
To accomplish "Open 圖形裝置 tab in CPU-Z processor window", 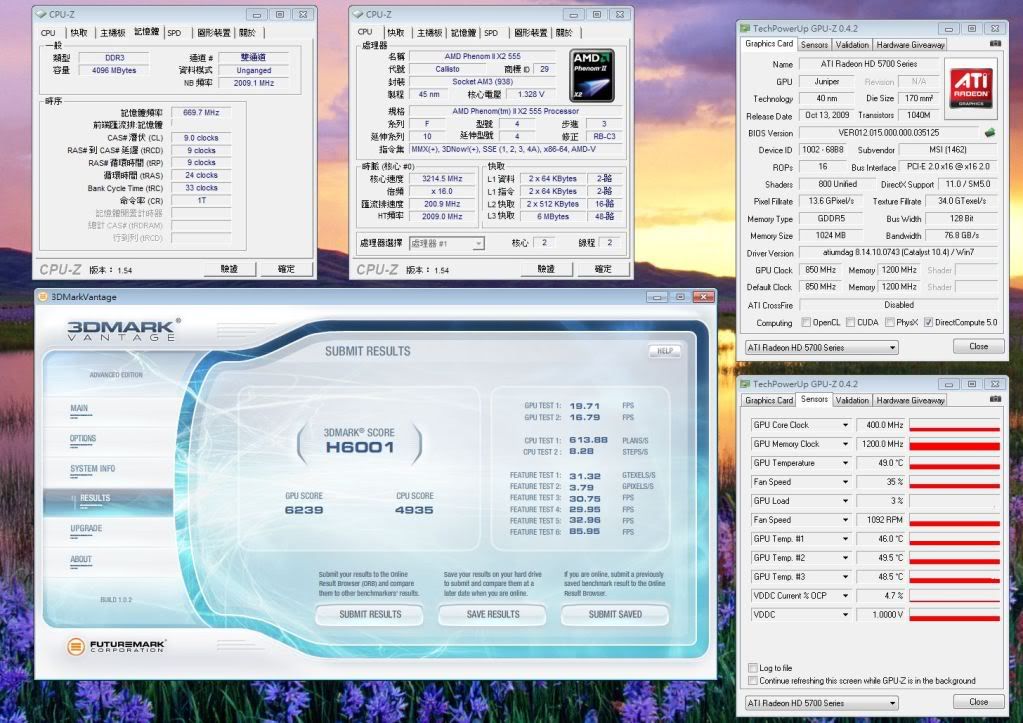I will (530, 33).
